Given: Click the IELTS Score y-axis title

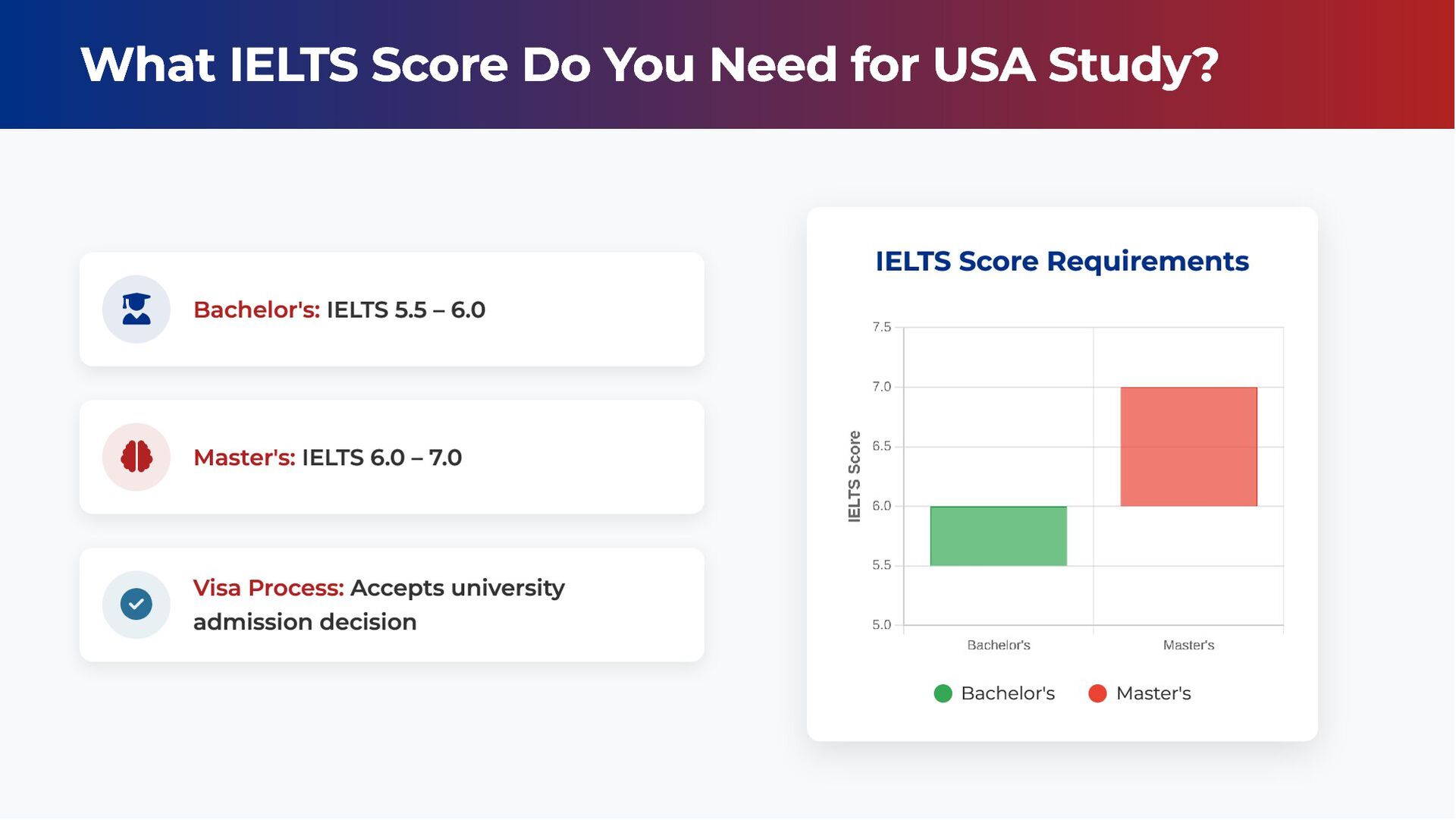Looking at the screenshot, I should tap(855, 476).
